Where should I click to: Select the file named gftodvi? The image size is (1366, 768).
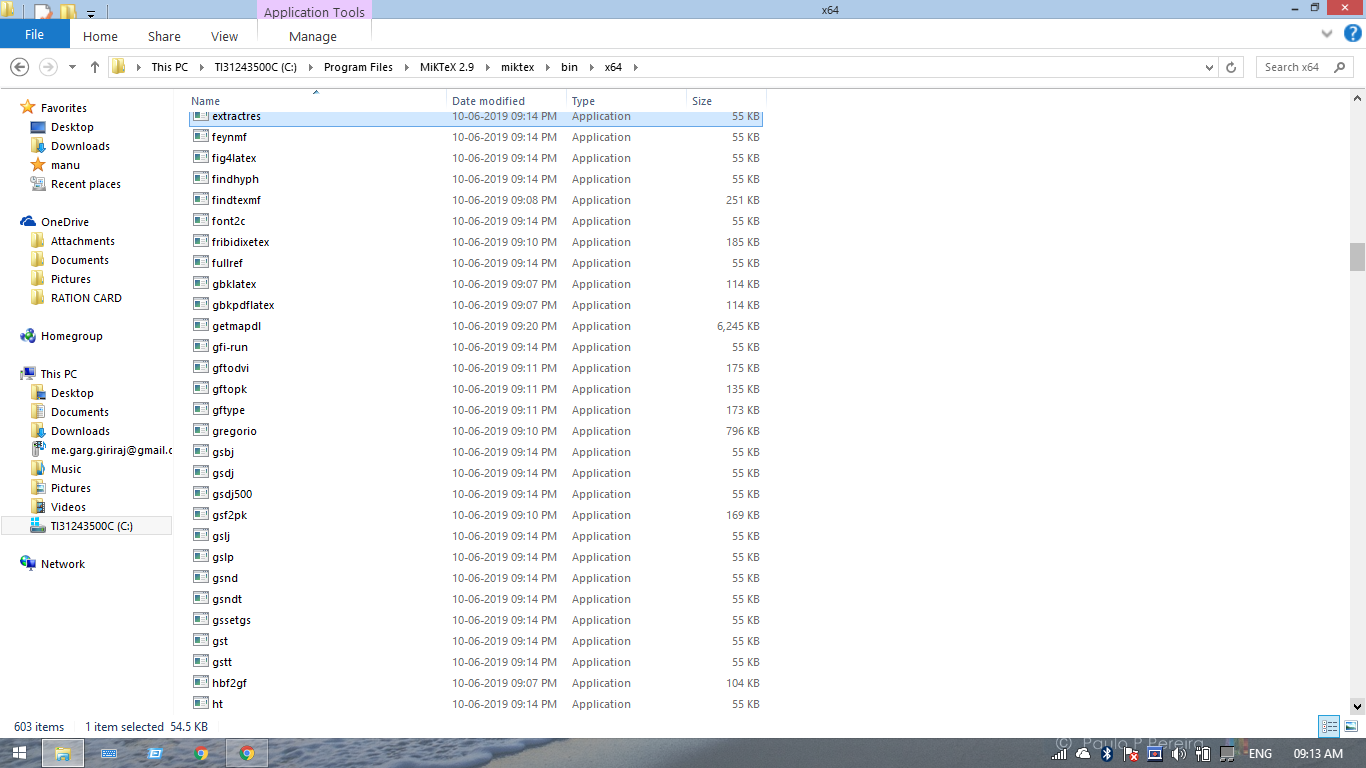pyautogui.click(x=230, y=368)
